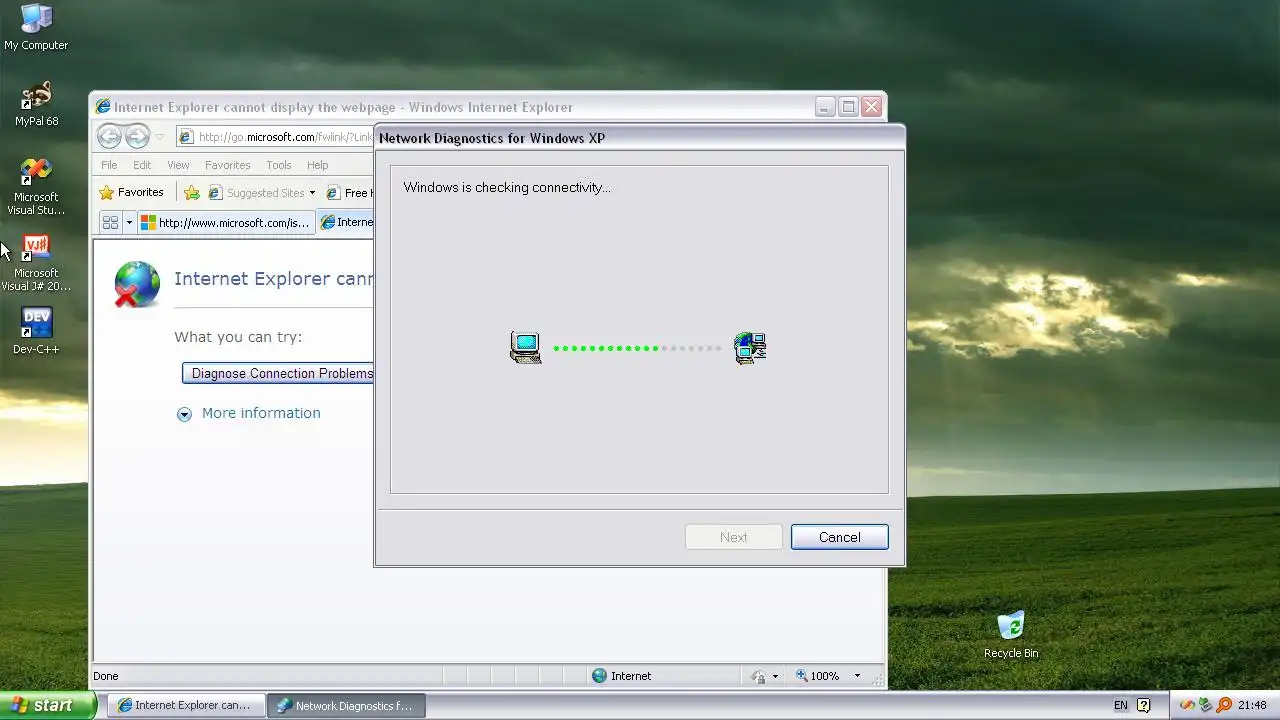Open the zoom level dropdown arrow

click(x=857, y=676)
